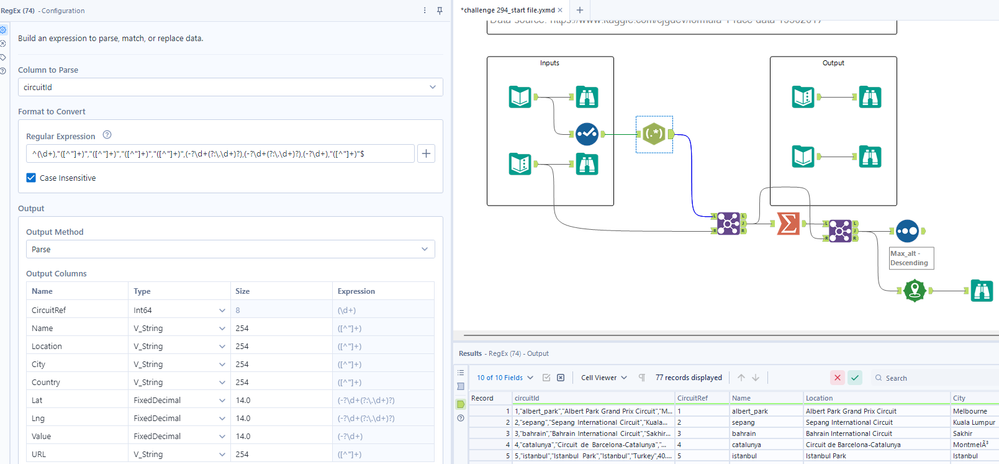Open a new workflow tab with plus
The width and height of the screenshot is (999, 464).
coord(579,10)
